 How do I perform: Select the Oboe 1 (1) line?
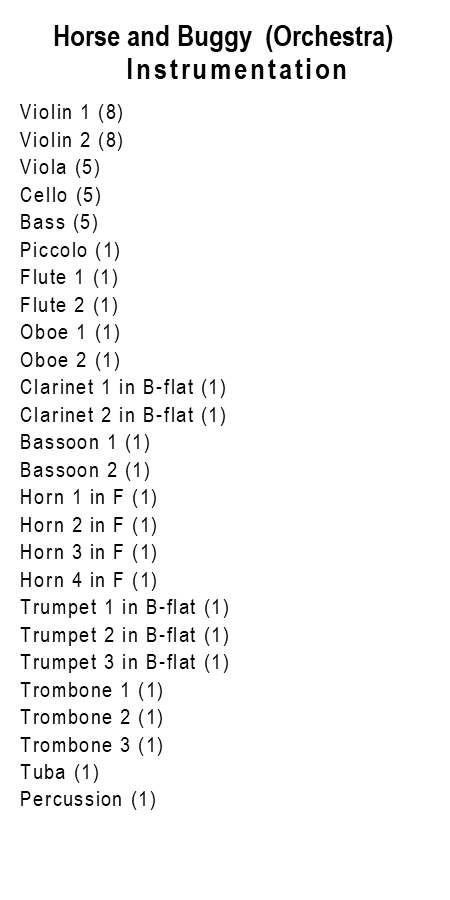[70, 332]
